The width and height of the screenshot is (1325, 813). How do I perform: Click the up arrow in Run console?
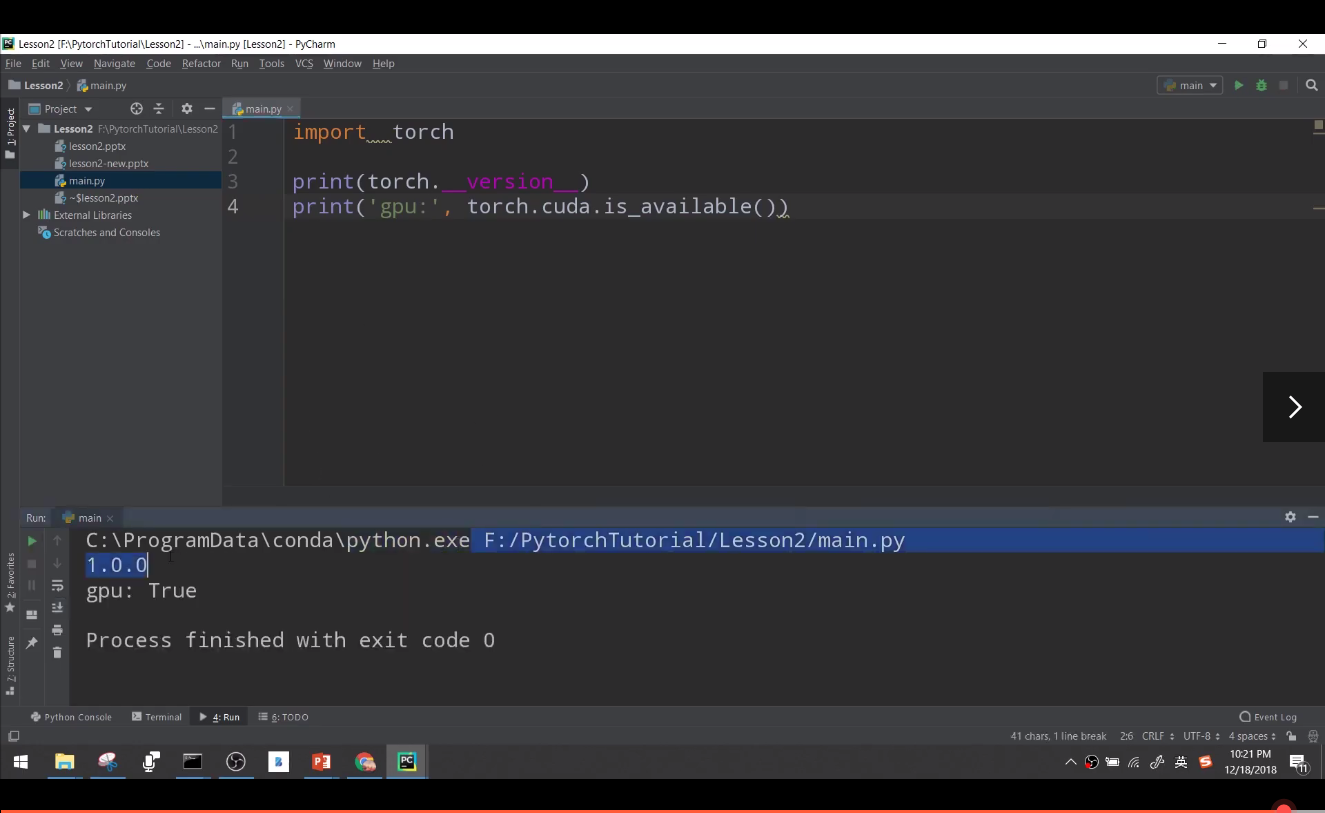tap(57, 541)
